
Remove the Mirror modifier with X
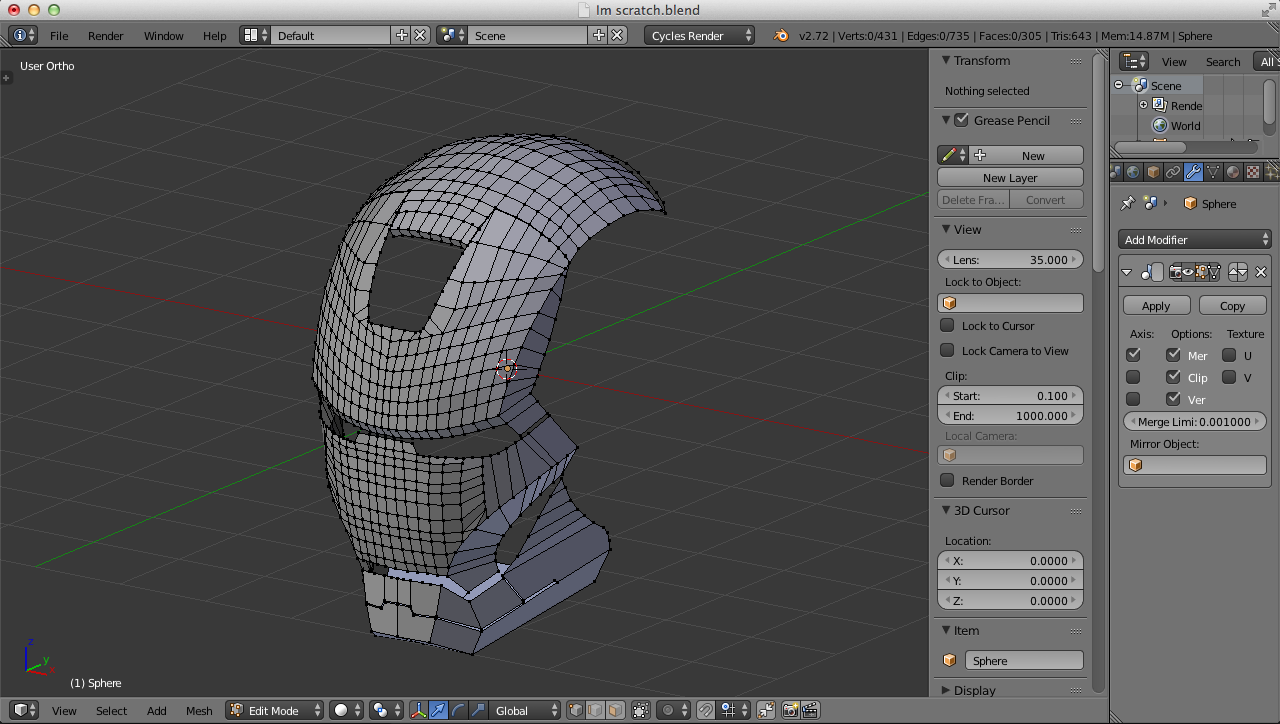[x=1261, y=271]
